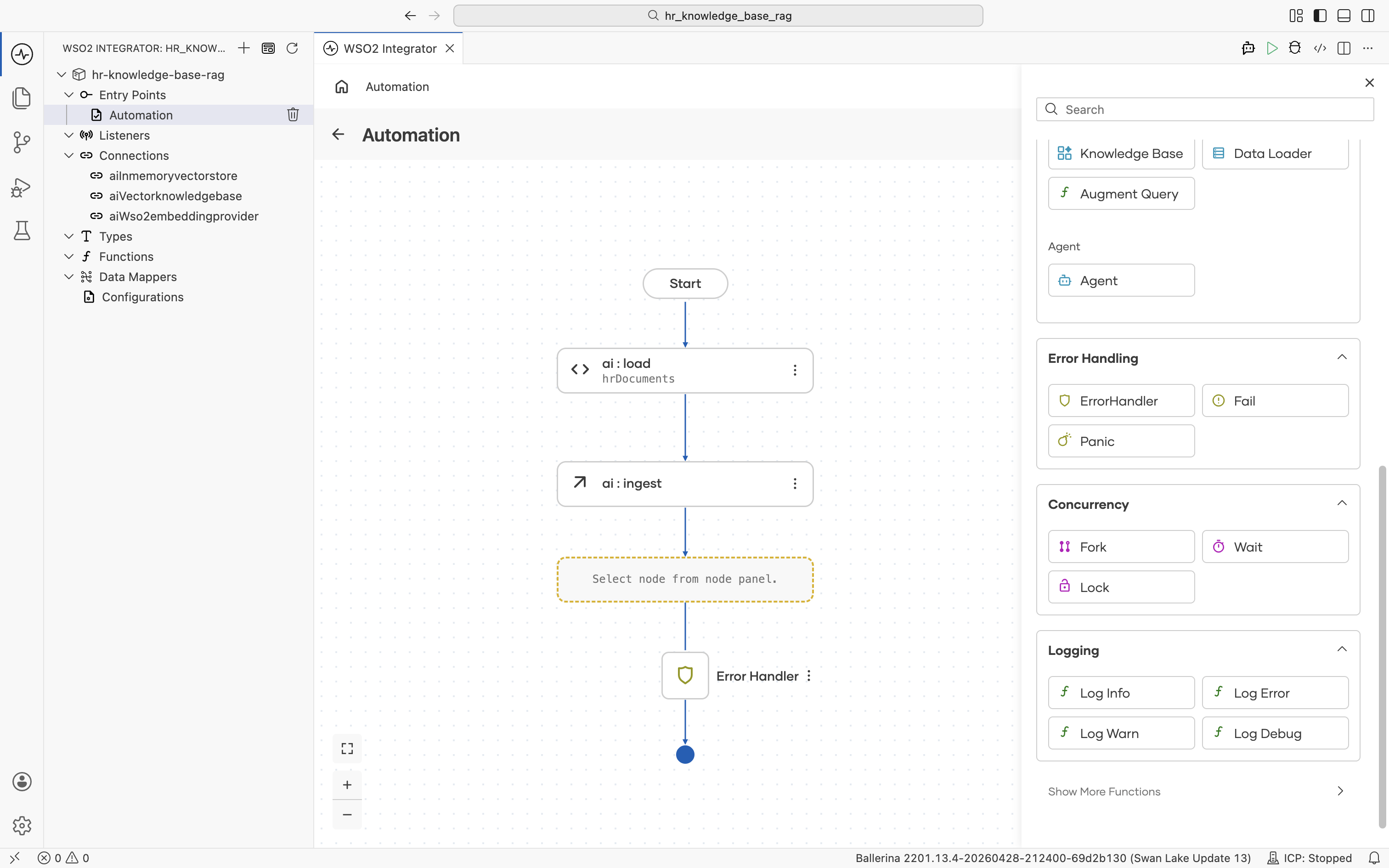Screen dimensions: 1389x868
Task: Open the aiWso2embeddingprovider connection
Action: point(183,216)
